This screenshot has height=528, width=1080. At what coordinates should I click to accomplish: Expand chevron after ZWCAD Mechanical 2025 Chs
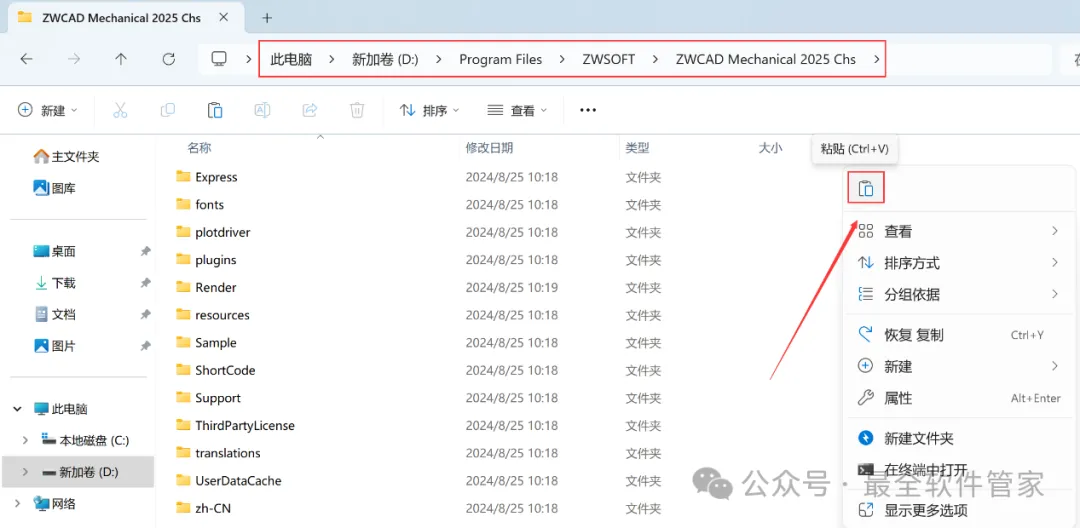[876, 59]
